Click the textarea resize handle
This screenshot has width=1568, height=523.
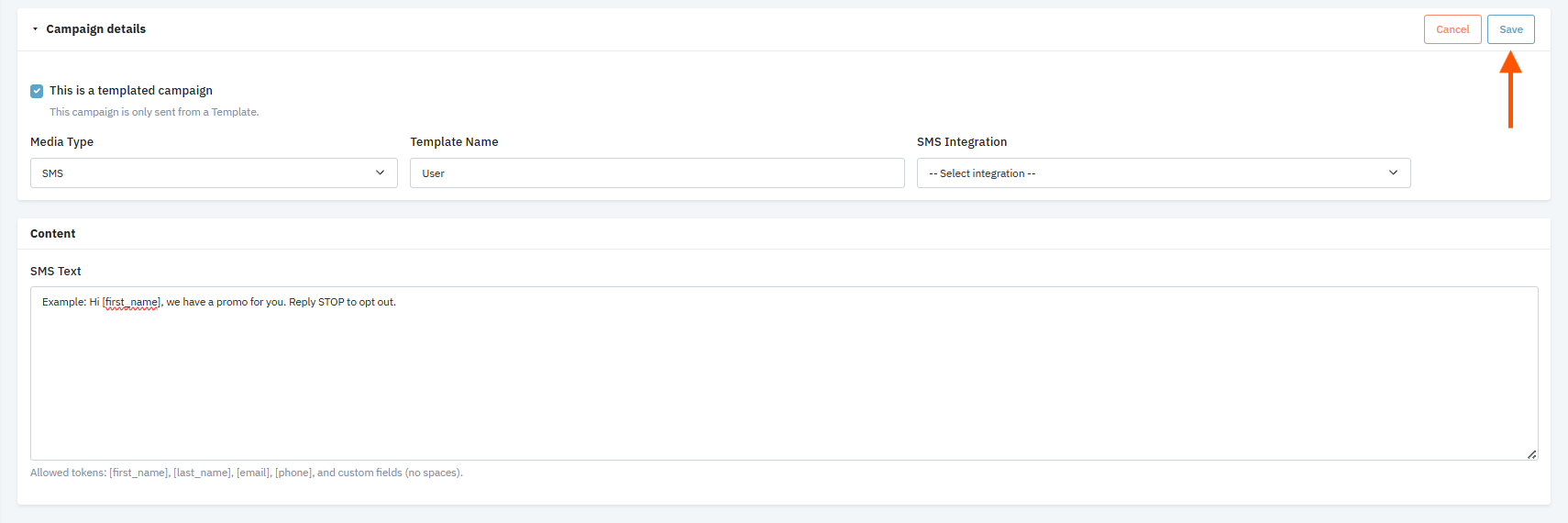[1531, 454]
